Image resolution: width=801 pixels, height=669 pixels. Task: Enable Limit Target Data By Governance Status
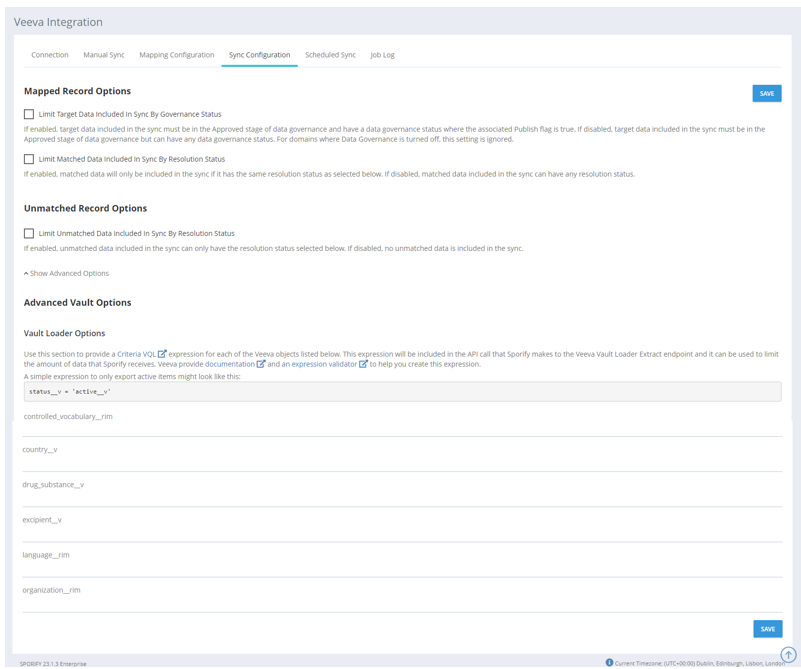(29, 114)
